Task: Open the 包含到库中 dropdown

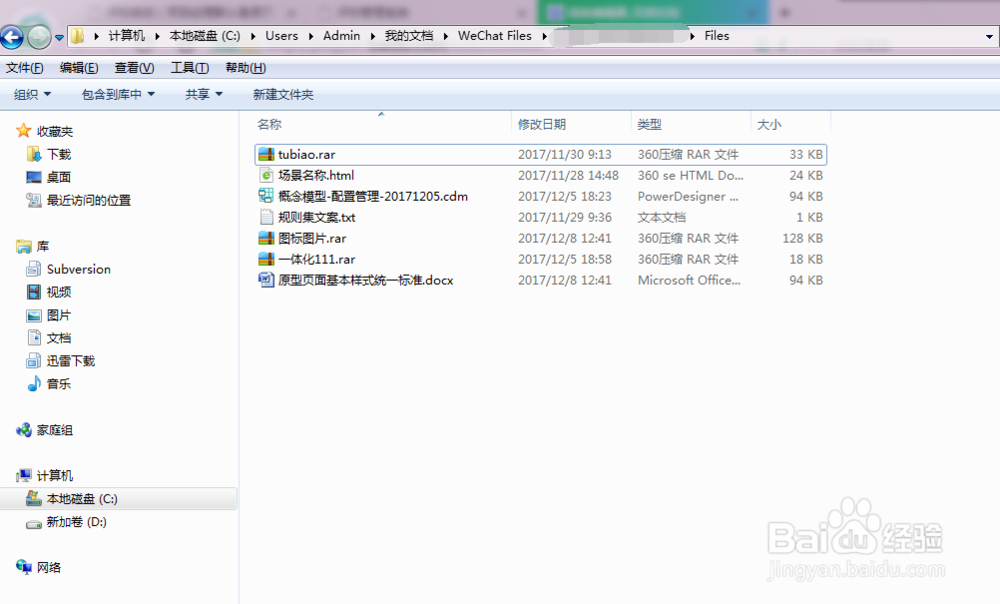Action: (x=118, y=94)
